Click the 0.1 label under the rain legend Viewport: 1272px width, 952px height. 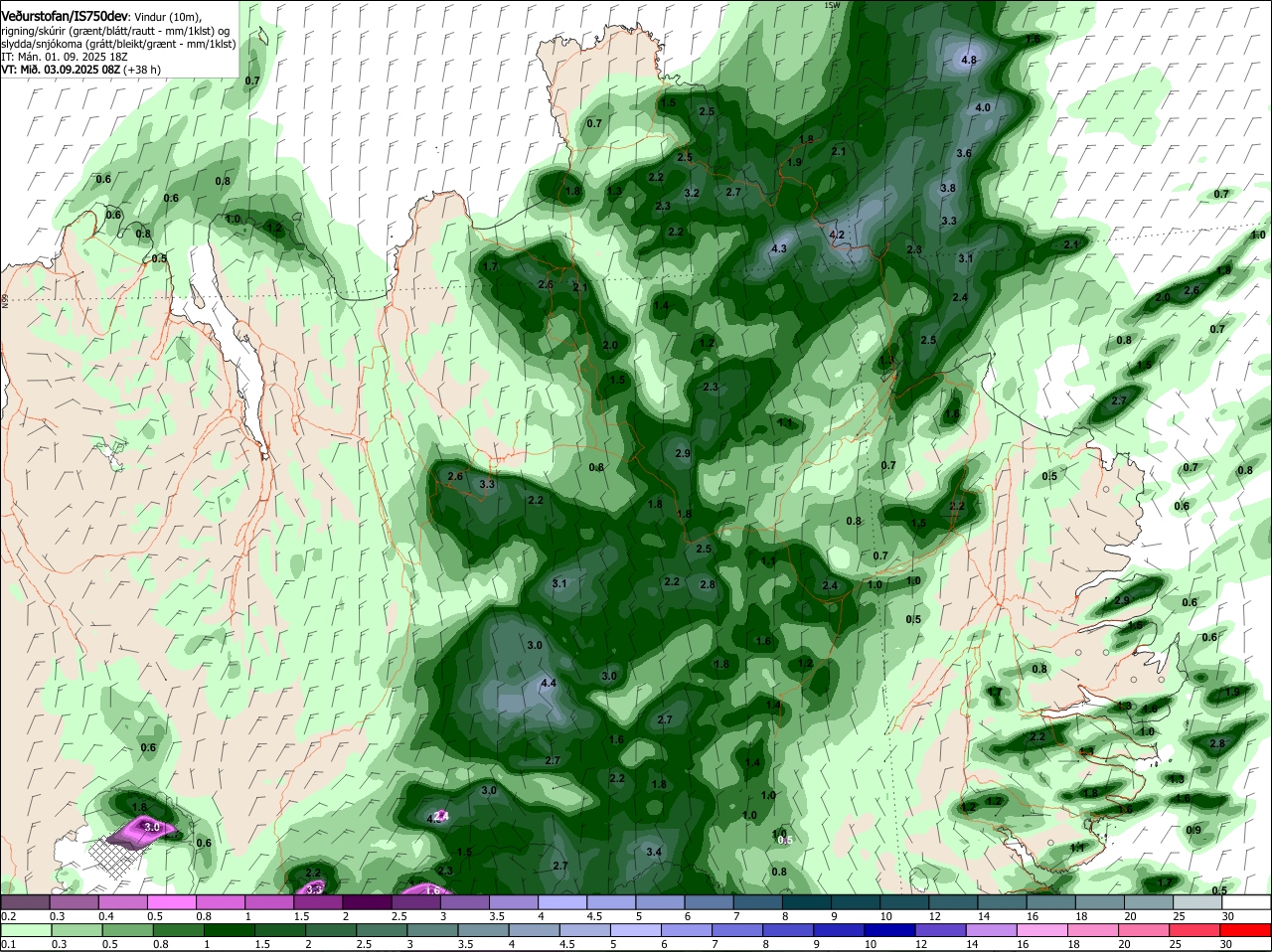pos(8,945)
